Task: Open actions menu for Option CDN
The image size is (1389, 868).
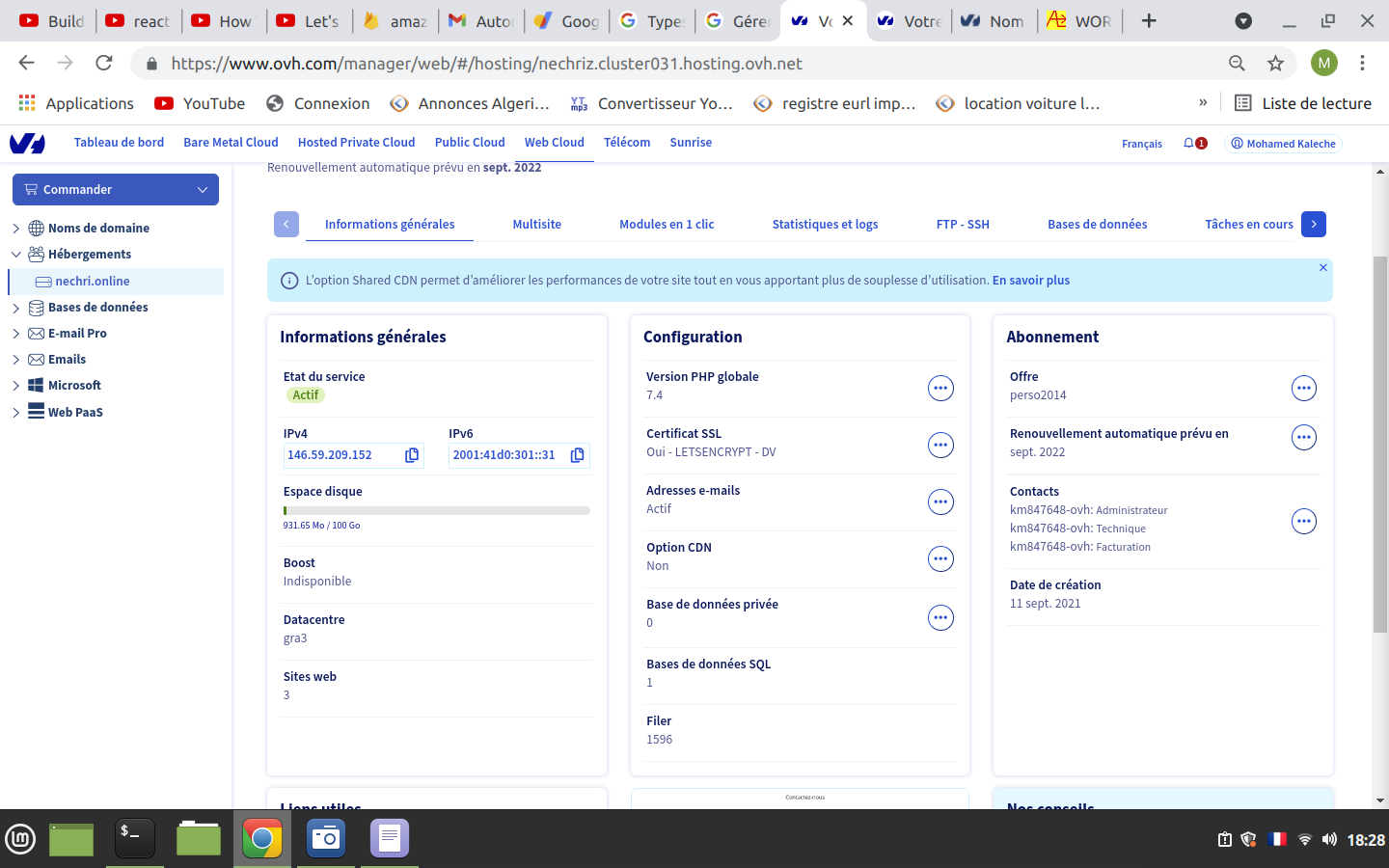Action: (940, 558)
